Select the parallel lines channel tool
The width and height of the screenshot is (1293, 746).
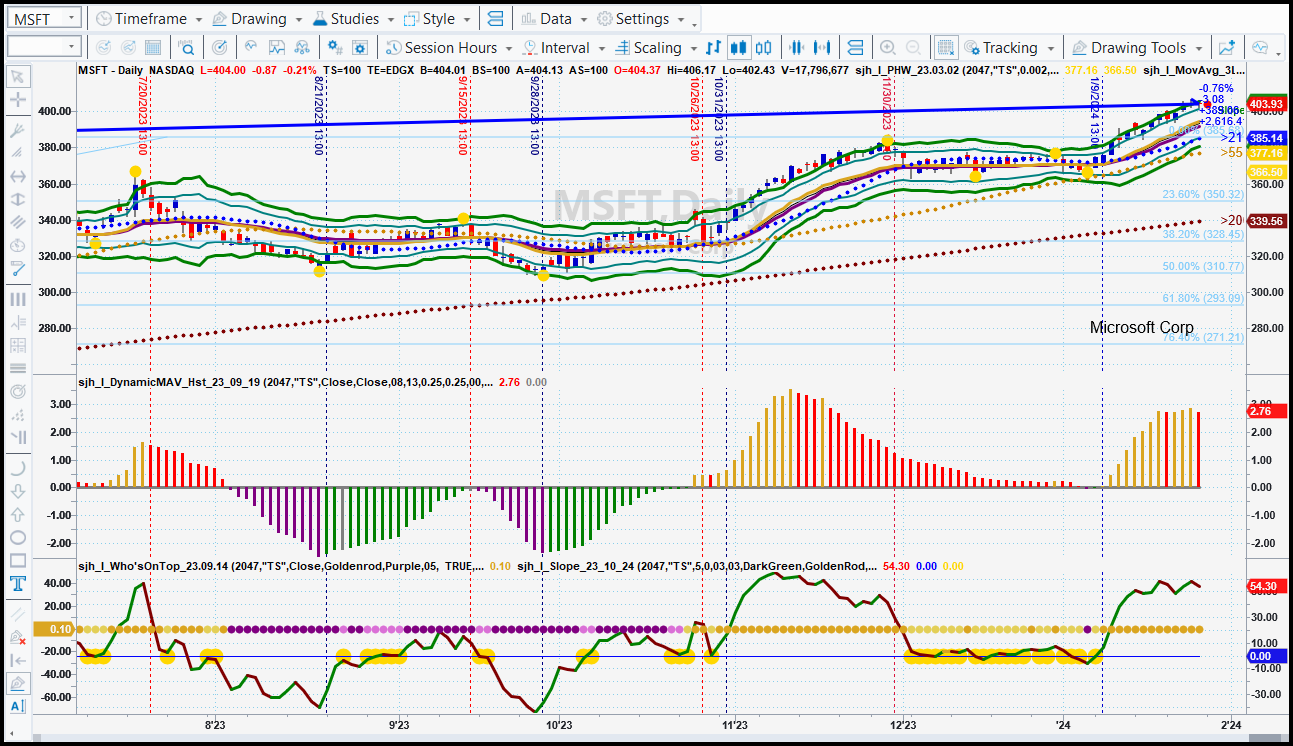point(17,222)
